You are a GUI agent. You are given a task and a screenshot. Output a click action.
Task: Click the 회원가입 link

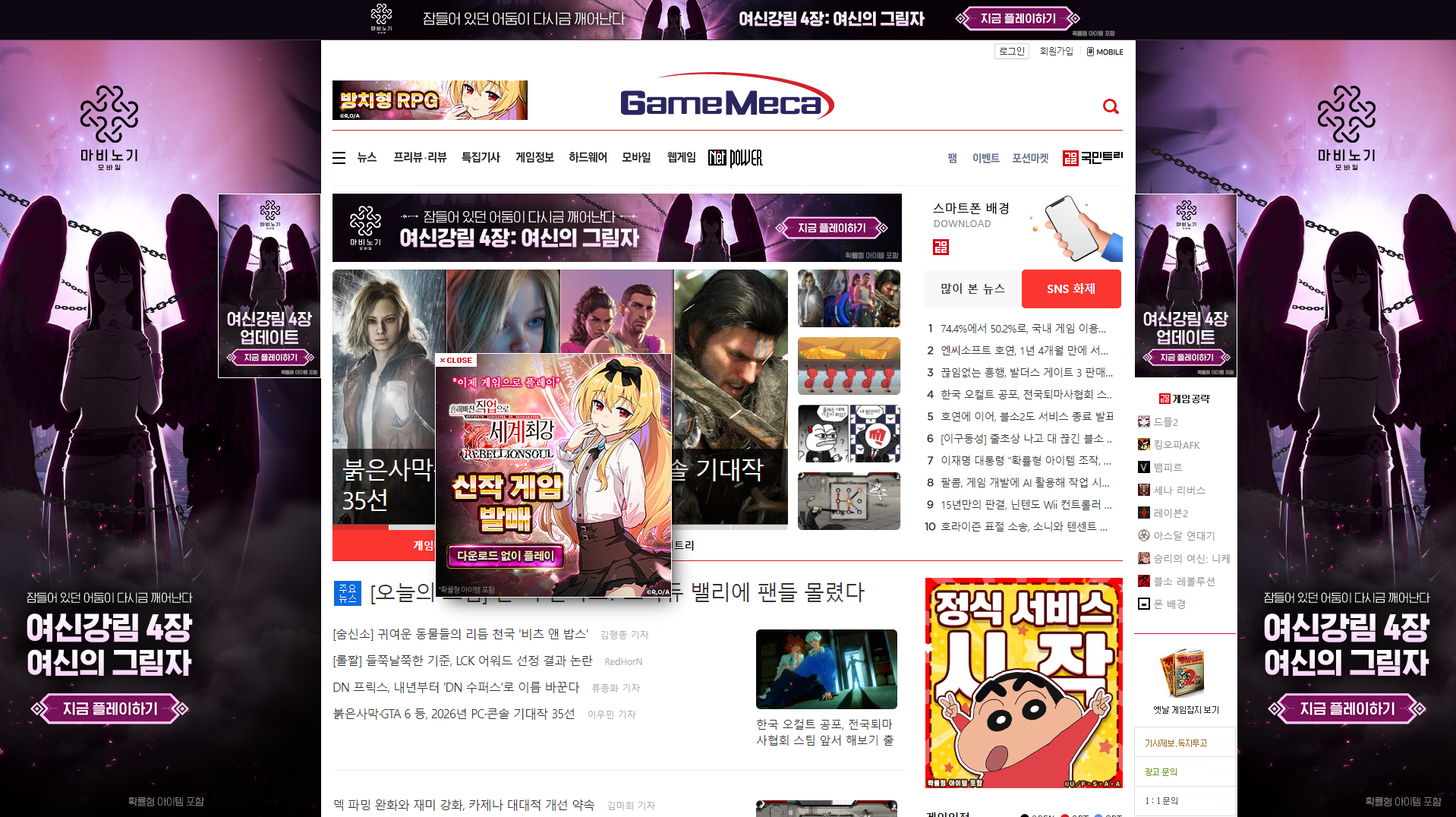(x=1056, y=51)
